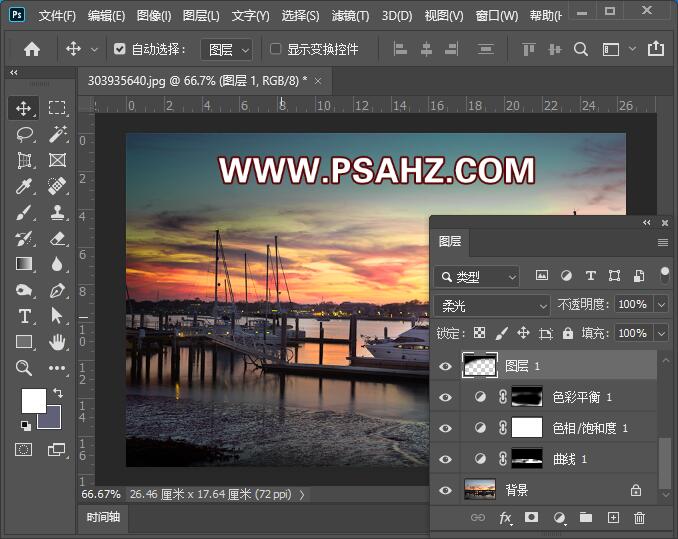Select the Rectangular Marquee tool

coord(57,108)
